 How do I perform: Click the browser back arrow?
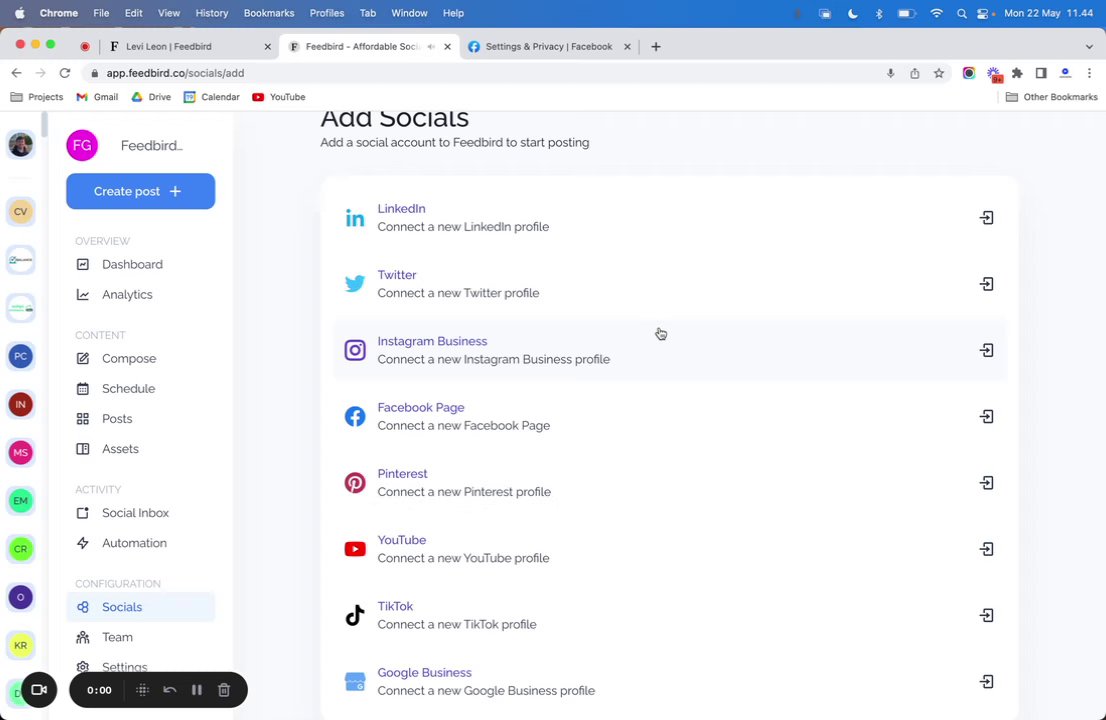(16, 73)
